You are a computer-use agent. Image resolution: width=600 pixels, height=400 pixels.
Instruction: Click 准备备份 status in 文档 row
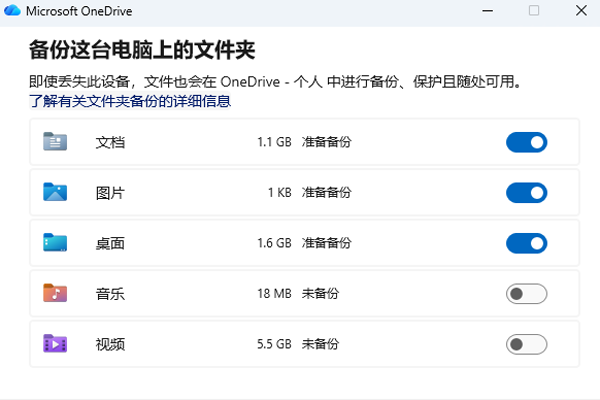[326, 142]
